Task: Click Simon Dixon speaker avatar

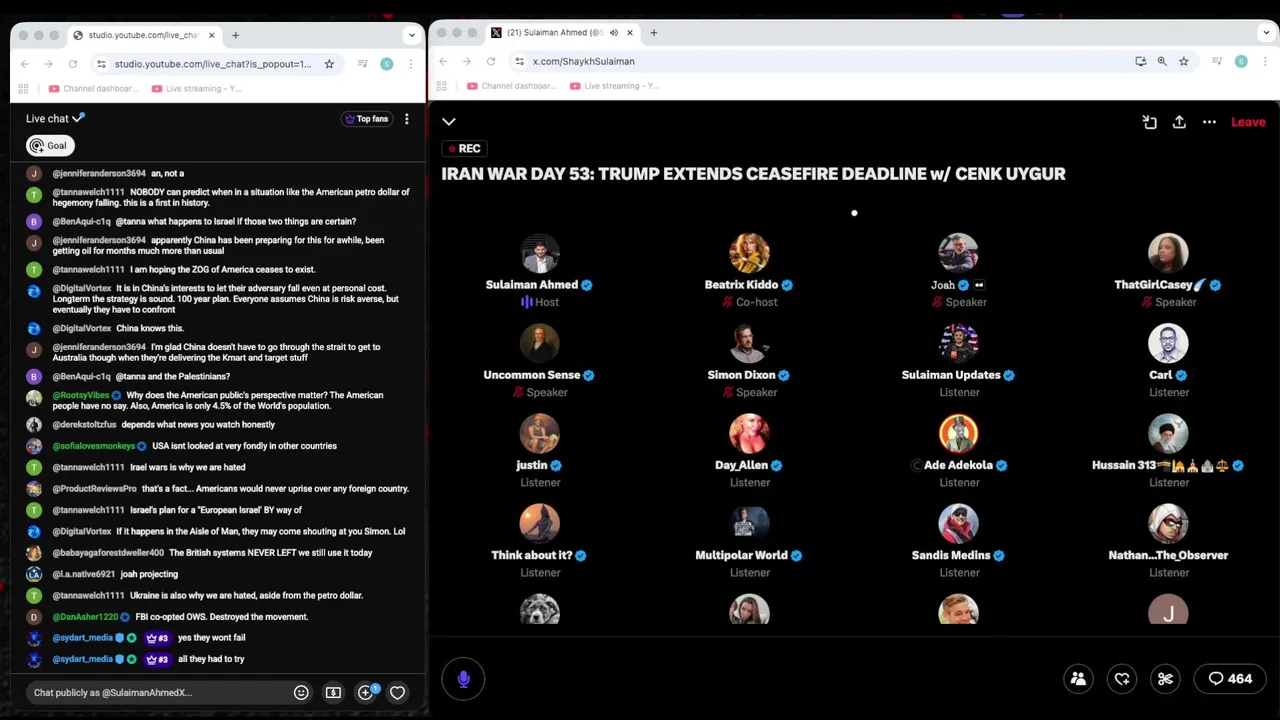Action: (x=749, y=344)
